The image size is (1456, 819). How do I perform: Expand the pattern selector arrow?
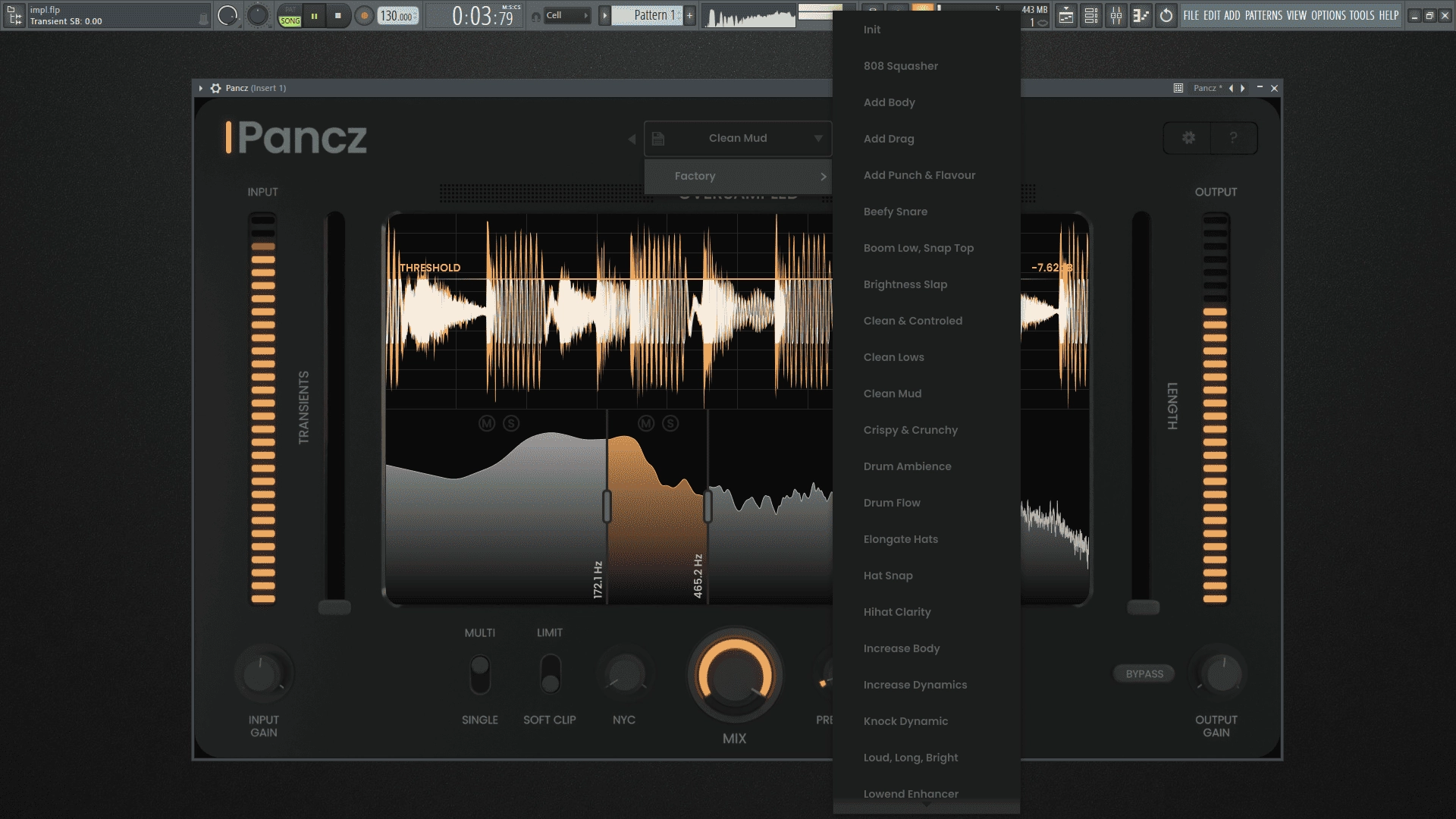[604, 15]
